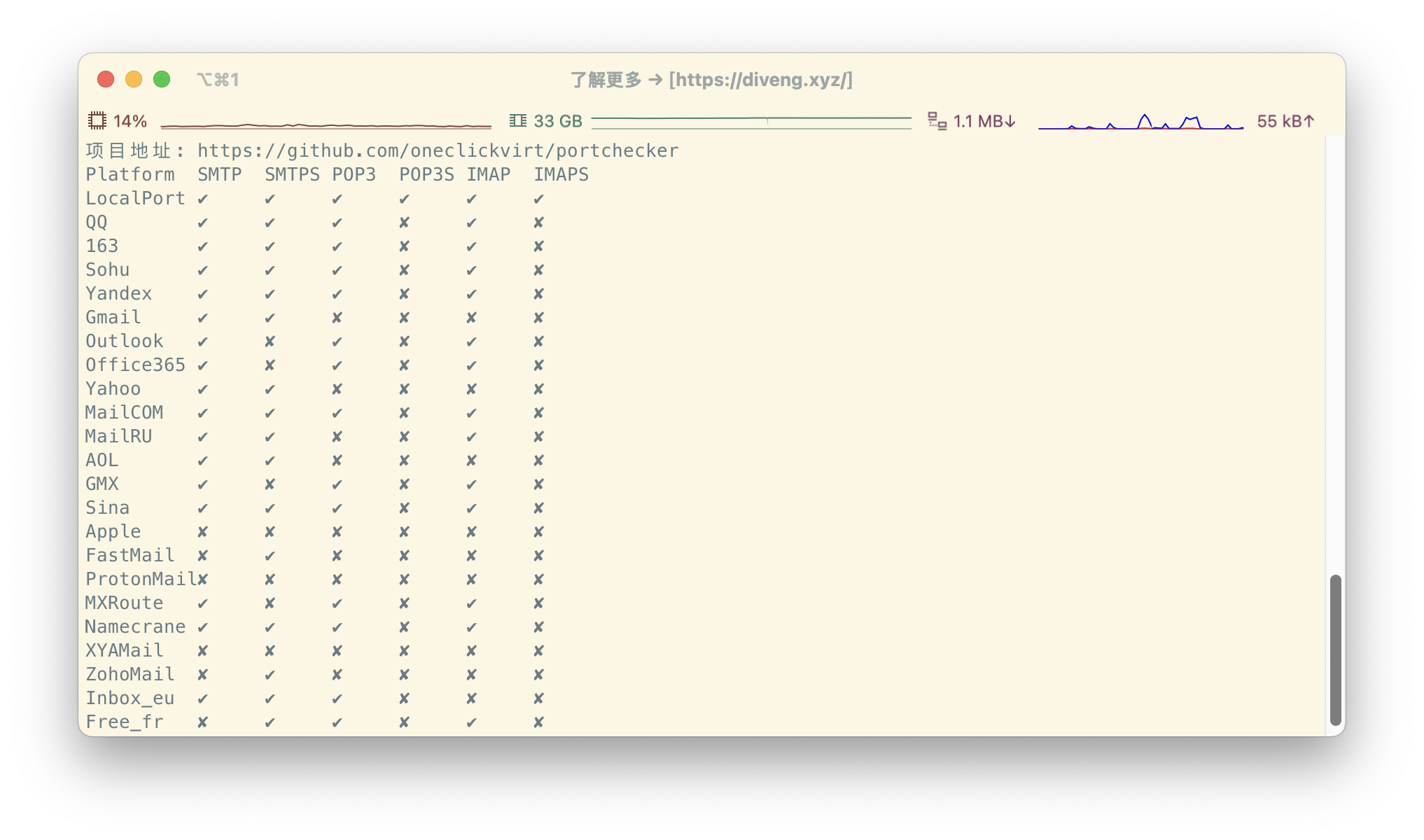Click the SMTPS cross in Outlook row
The width and height of the screenshot is (1424, 840).
pyautogui.click(x=270, y=342)
